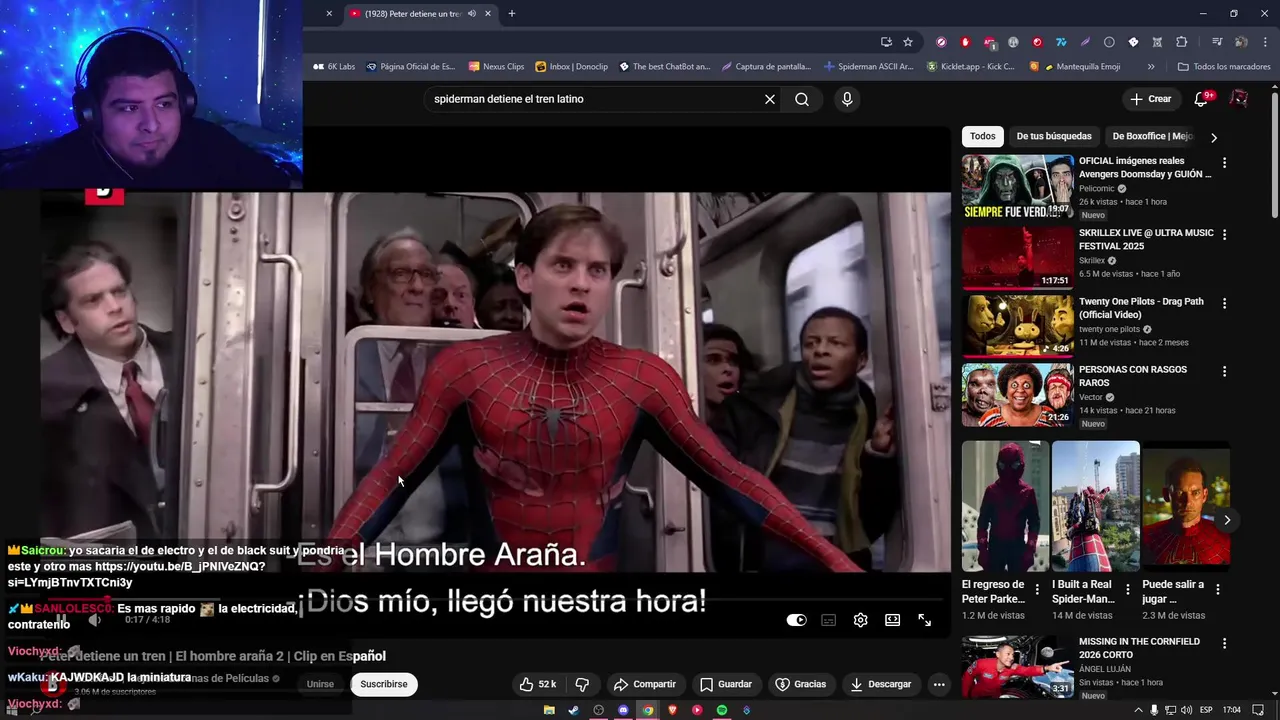Click the YouTube search magnifier button
This screenshot has height=720, width=1280.
802,99
